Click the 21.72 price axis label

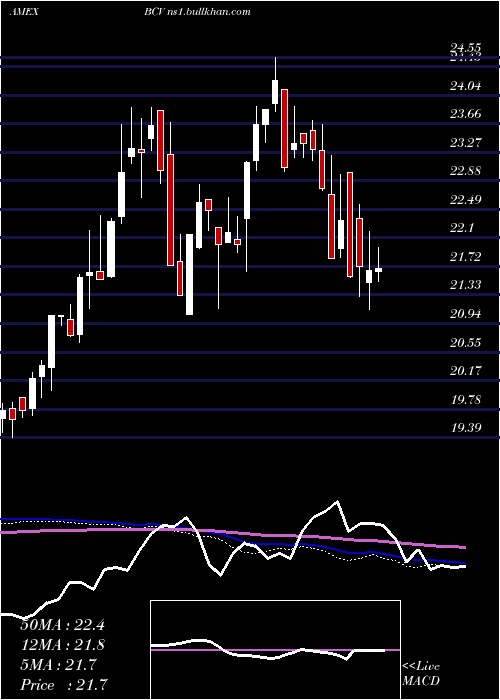(466, 257)
